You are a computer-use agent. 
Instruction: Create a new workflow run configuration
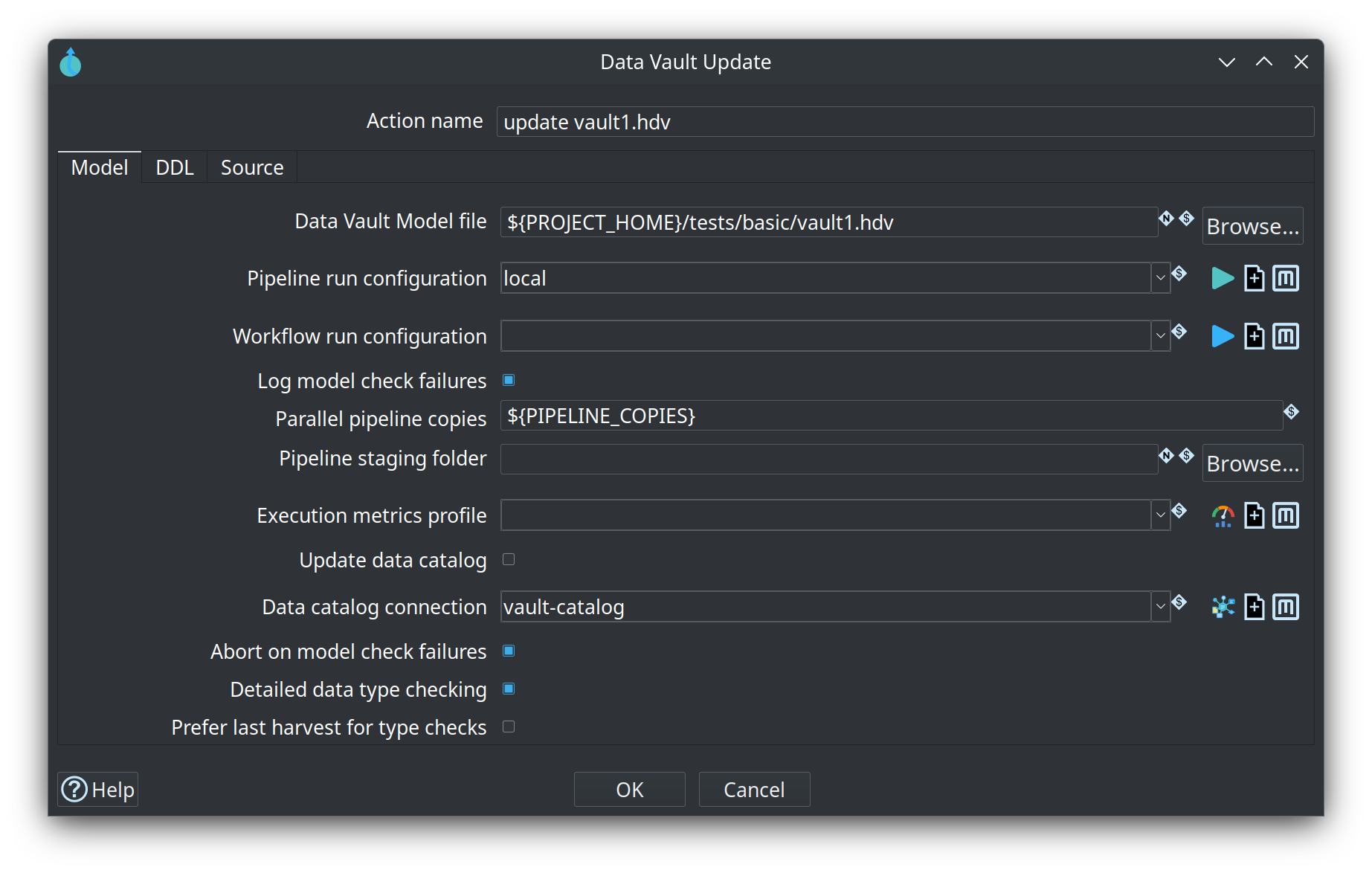coord(1255,336)
